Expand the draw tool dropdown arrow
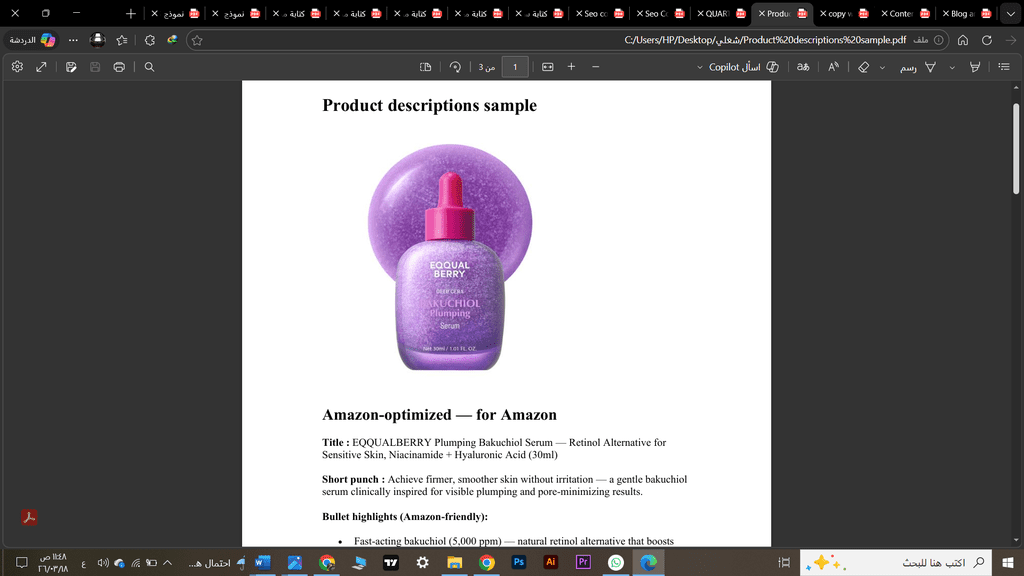Image resolution: width=1024 pixels, height=576 pixels. (882, 67)
